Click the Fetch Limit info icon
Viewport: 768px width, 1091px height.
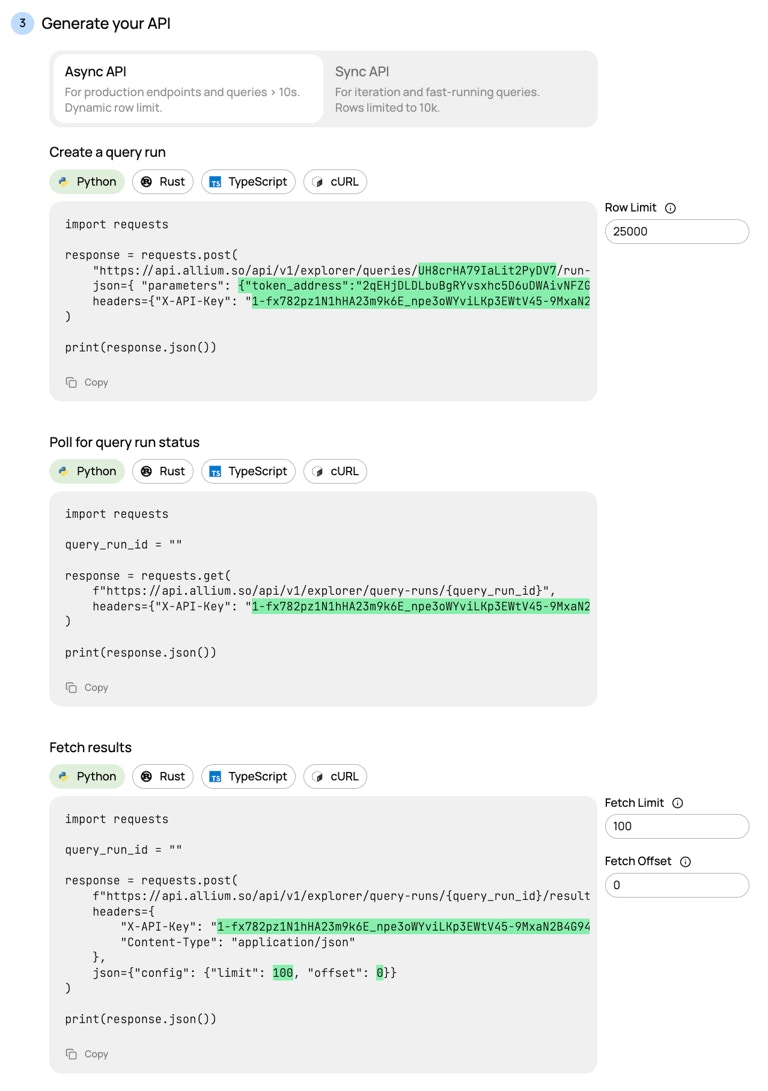click(x=678, y=803)
